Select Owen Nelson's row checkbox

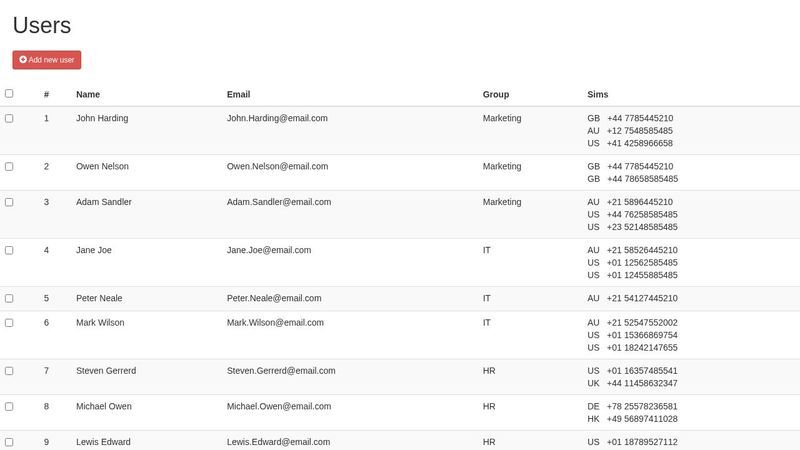point(9,166)
